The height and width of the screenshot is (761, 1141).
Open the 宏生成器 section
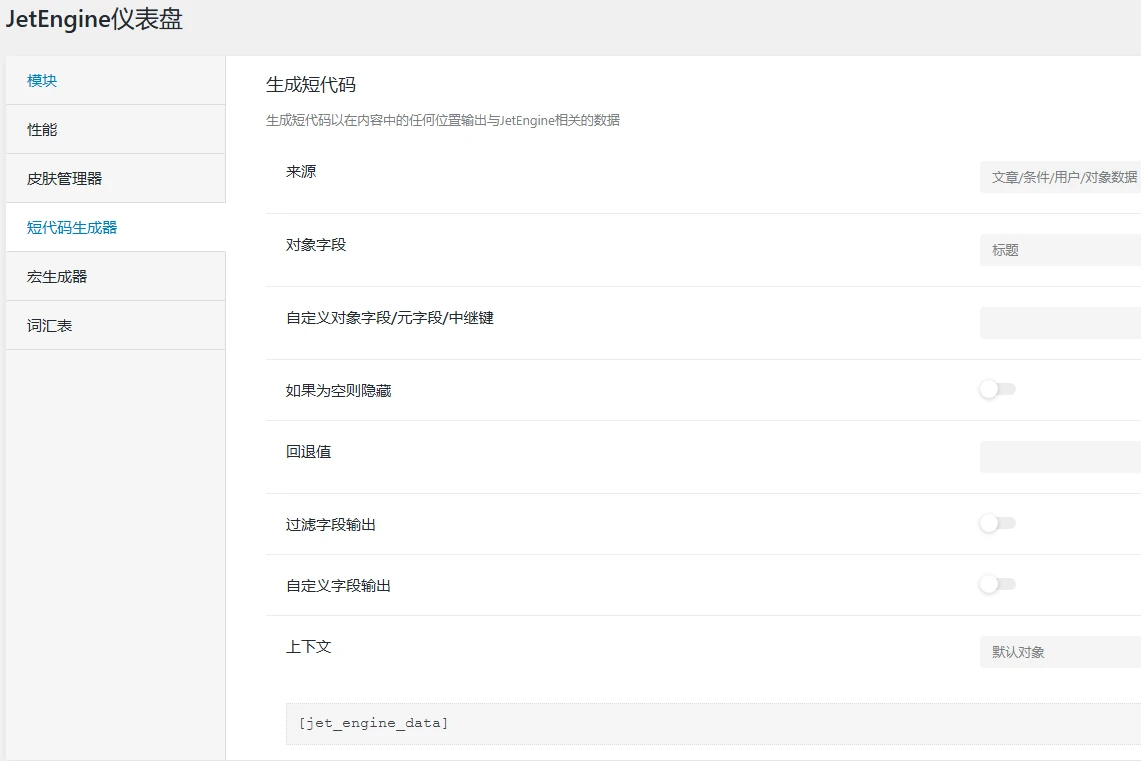(53, 276)
